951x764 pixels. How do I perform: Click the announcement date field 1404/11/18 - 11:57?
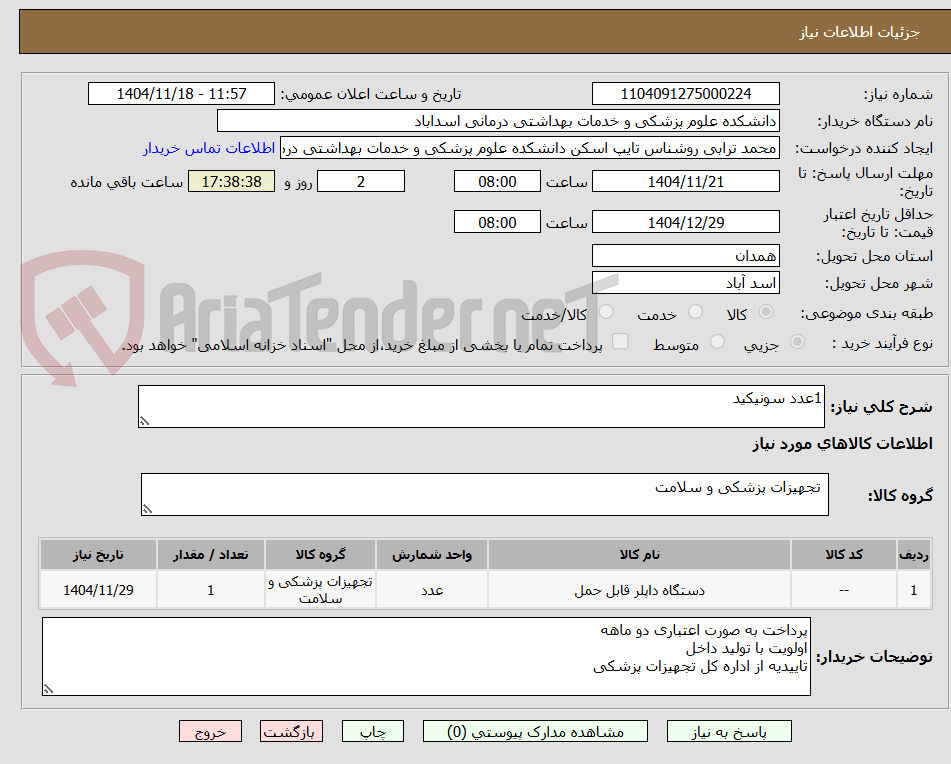[x=181, y=94]
